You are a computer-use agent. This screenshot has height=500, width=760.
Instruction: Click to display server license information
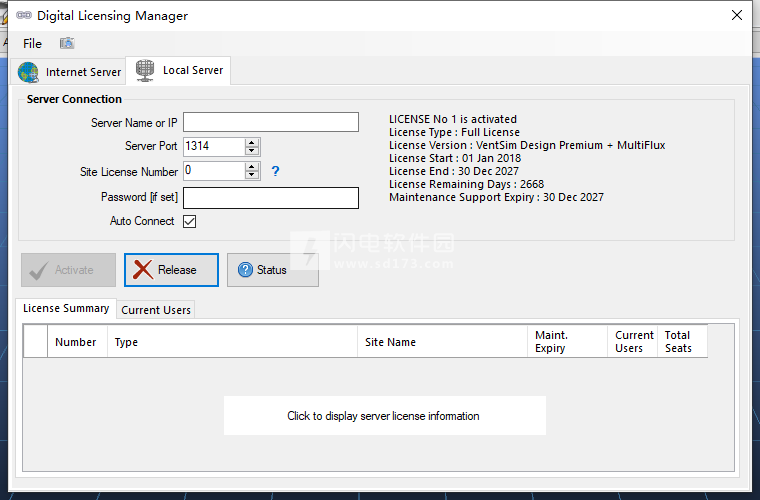click(384, 416)
